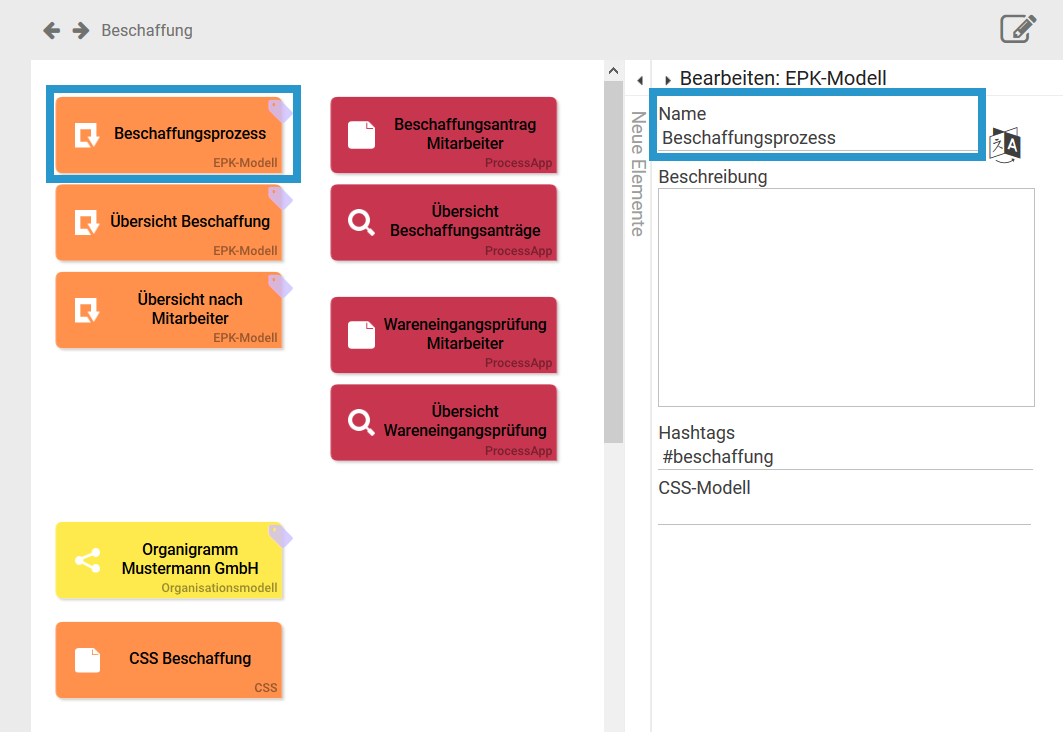Open the Neue Elemente vertical tab
Screen dimensions: 1063x732
point(638,173)
